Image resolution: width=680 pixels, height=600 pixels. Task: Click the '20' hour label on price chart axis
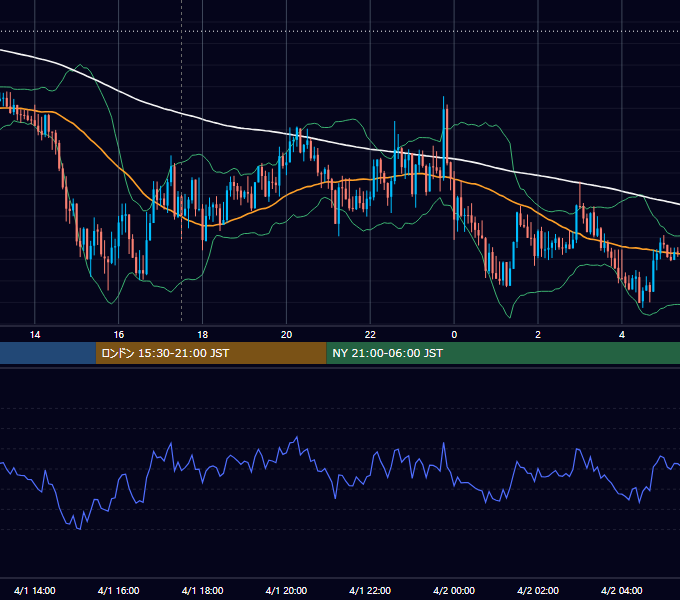coord(286,335)
